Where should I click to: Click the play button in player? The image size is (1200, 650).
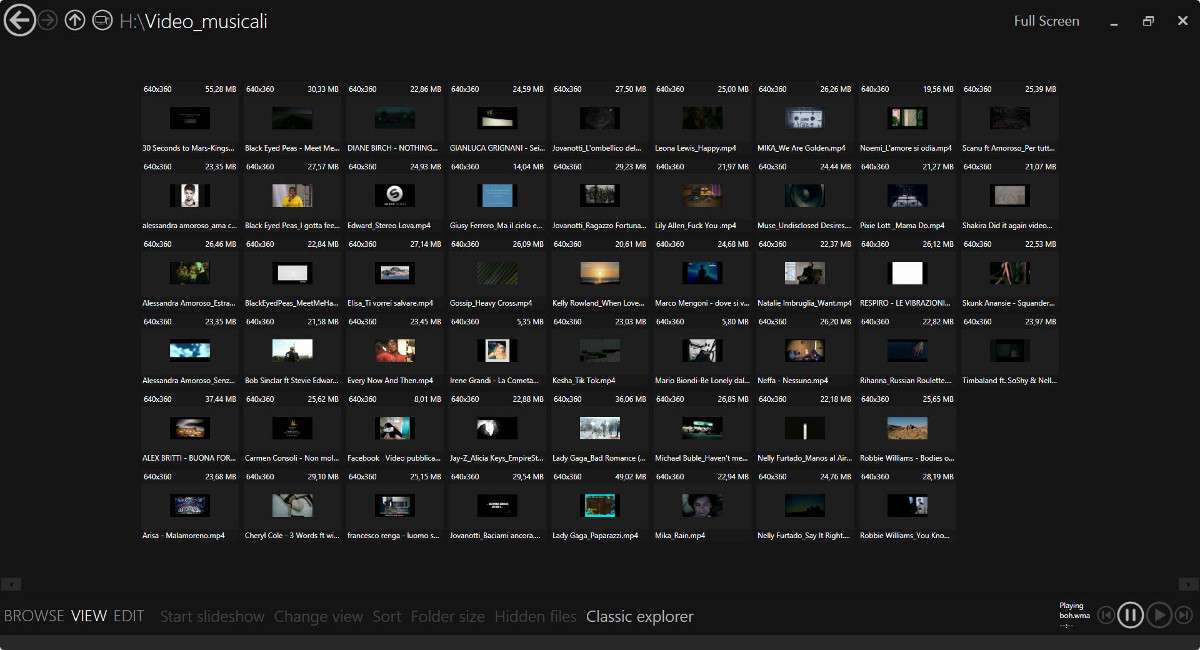pyautogui.click(x=1159, y=615)
